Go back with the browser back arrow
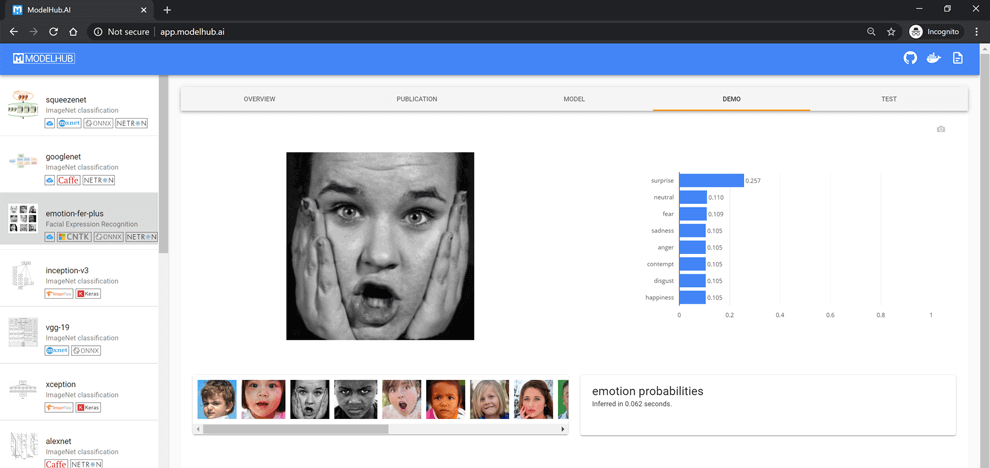 coord(14,32)
